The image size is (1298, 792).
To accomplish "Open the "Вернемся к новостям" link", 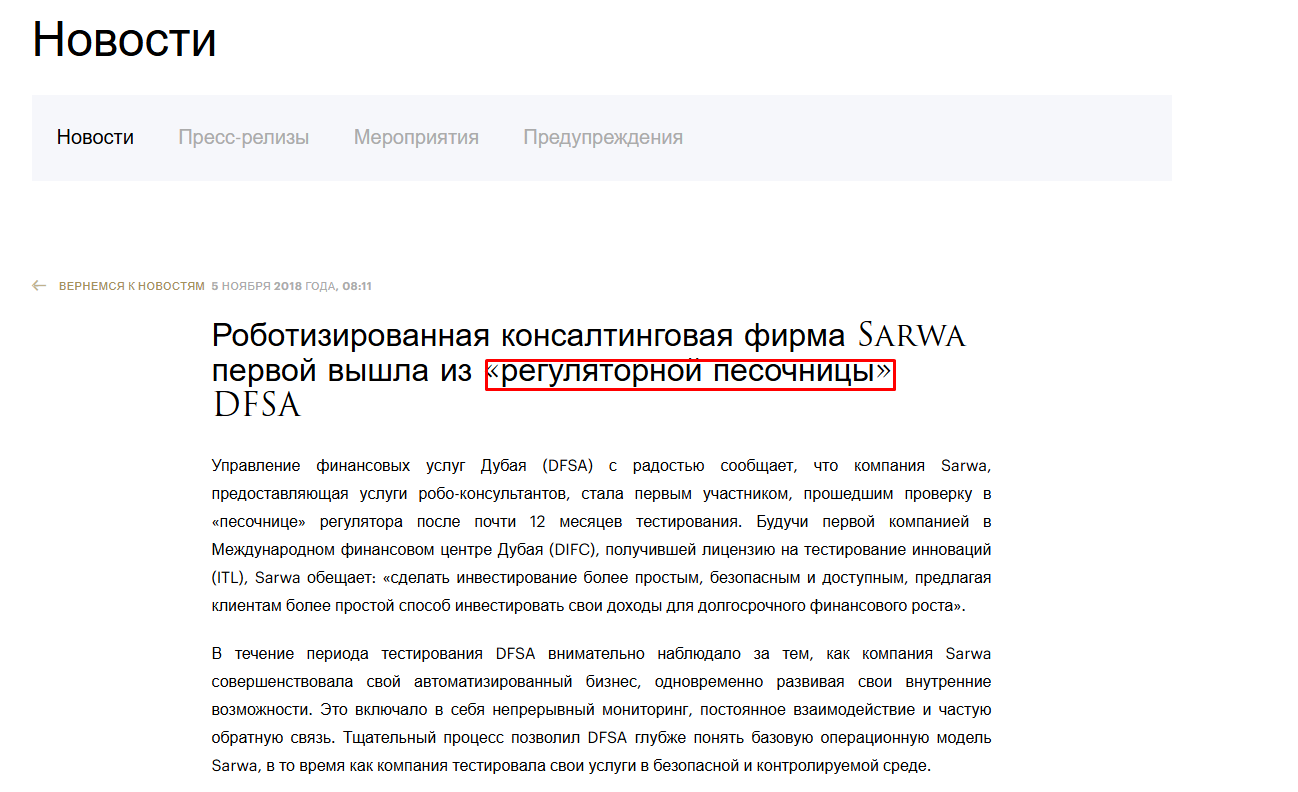I will click(131, 286).
